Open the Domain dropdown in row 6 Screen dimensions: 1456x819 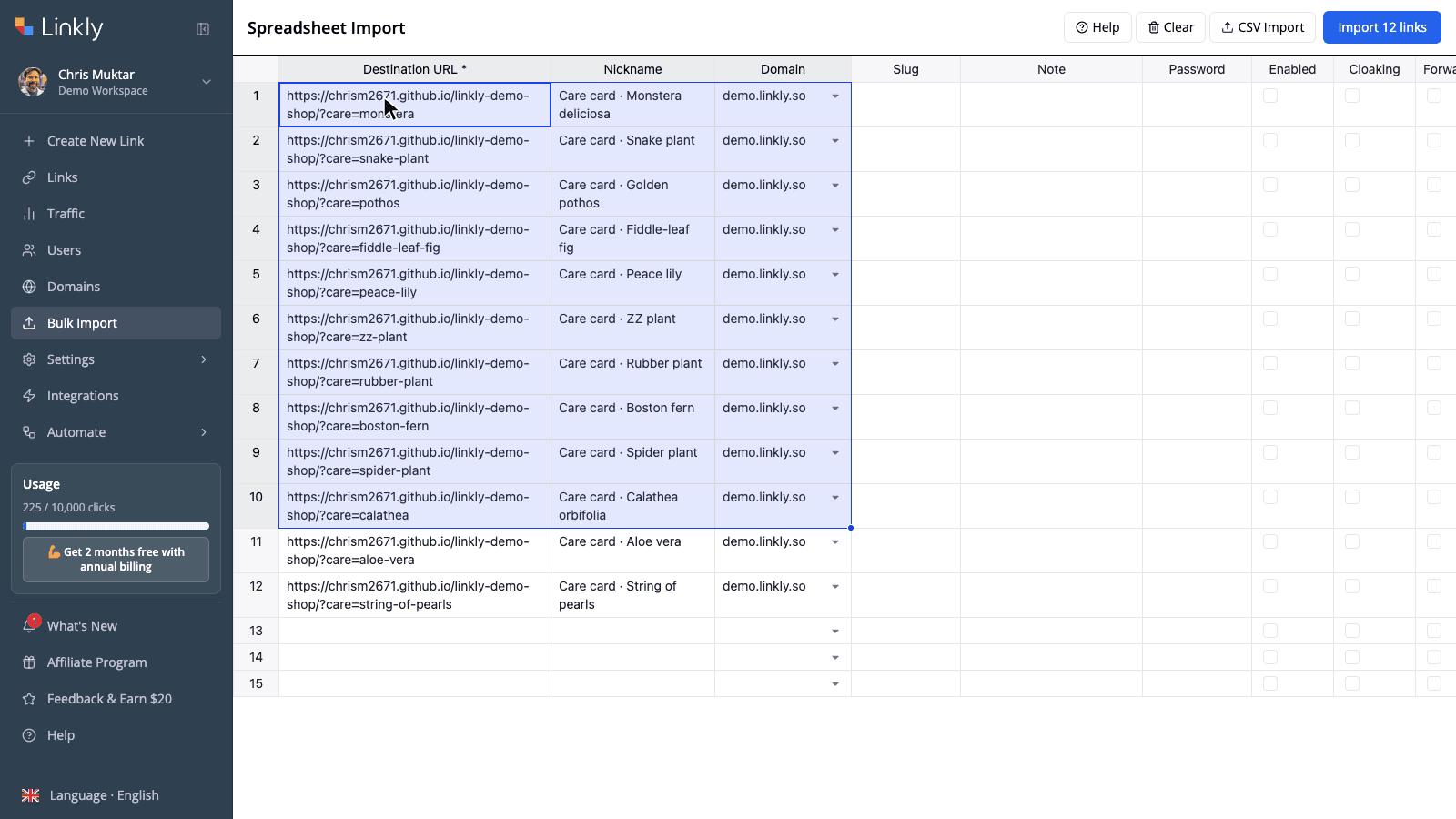point(835,319)
